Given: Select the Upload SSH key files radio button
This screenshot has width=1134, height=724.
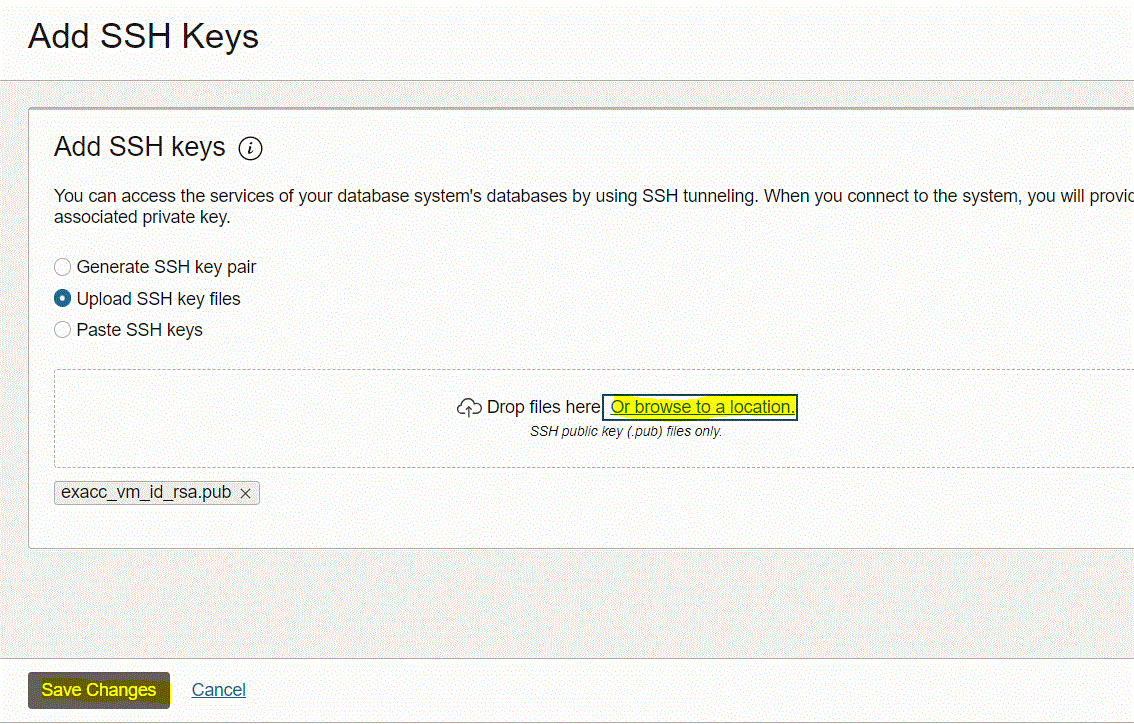Looking at the screenshot, I should [x=63, y=298].
